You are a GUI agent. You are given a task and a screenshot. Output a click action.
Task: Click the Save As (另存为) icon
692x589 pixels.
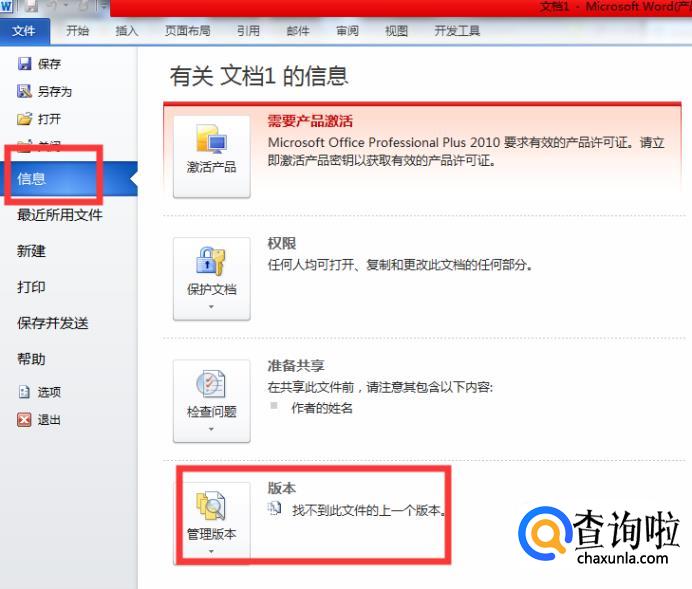pos(25,92)
